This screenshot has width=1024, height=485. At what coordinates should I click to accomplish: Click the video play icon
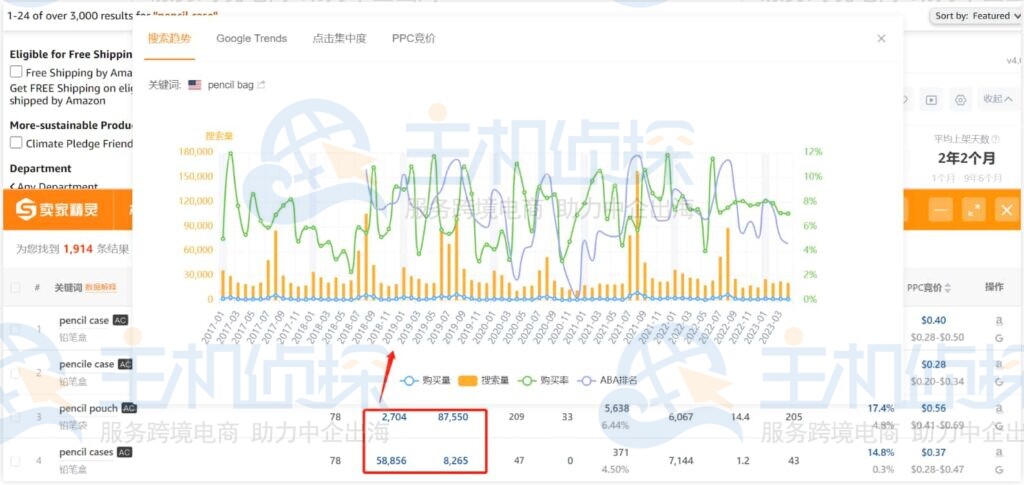[x=931, y=100]
